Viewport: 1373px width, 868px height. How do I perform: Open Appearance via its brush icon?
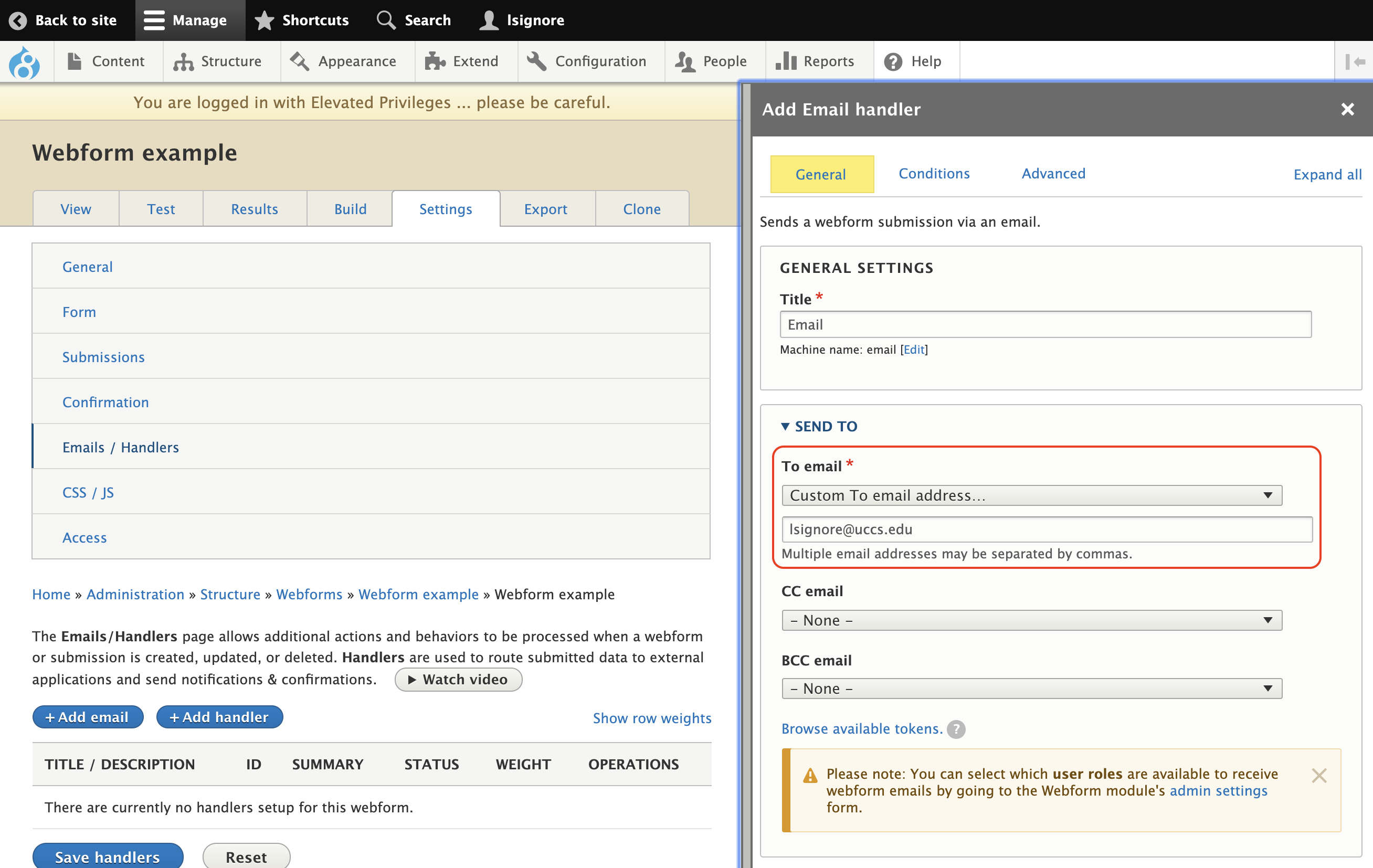299,61
